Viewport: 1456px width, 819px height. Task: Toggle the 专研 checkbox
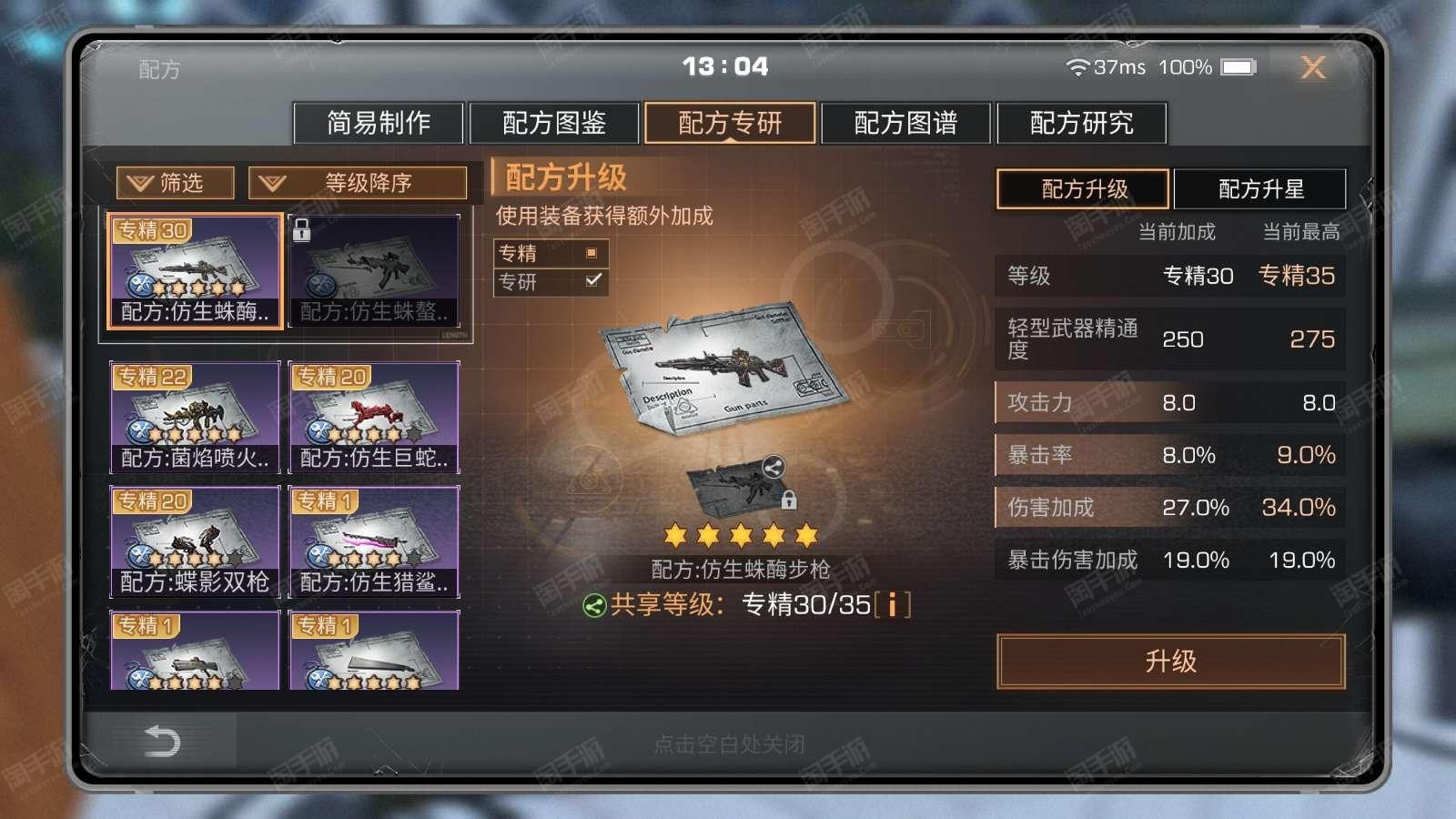pos(593,280)
